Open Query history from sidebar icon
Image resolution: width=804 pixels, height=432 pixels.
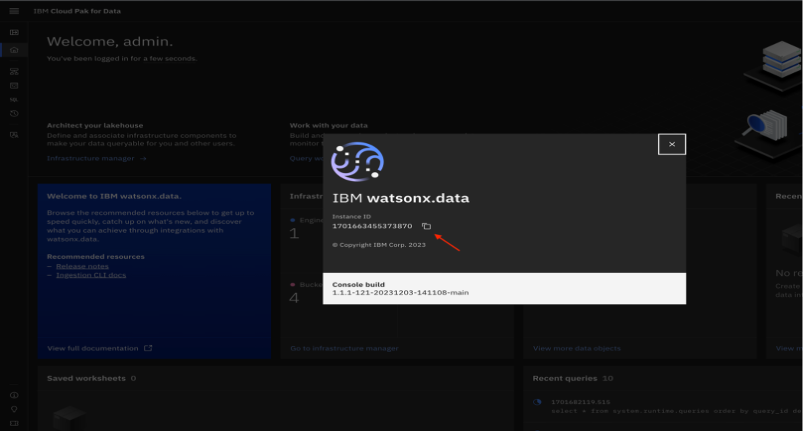click(x=14, y=114)
